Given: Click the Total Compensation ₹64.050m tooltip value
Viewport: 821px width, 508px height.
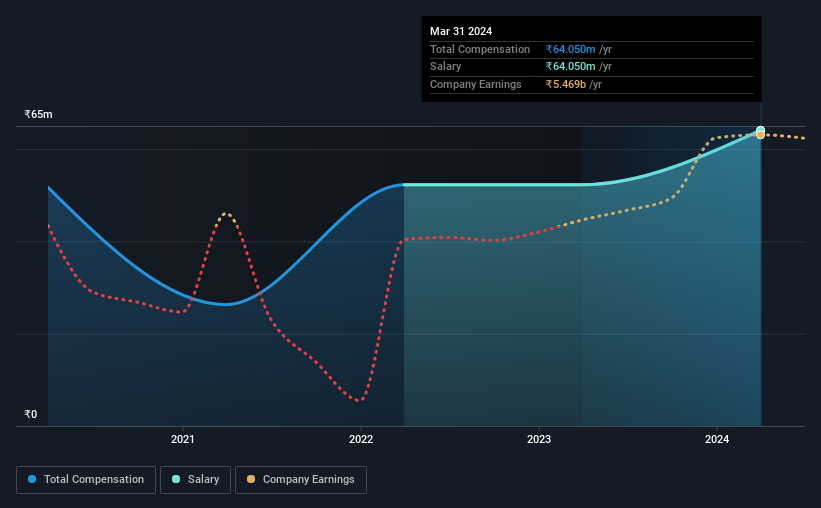Looking at the screenshot, I should (x=570, y=49).
